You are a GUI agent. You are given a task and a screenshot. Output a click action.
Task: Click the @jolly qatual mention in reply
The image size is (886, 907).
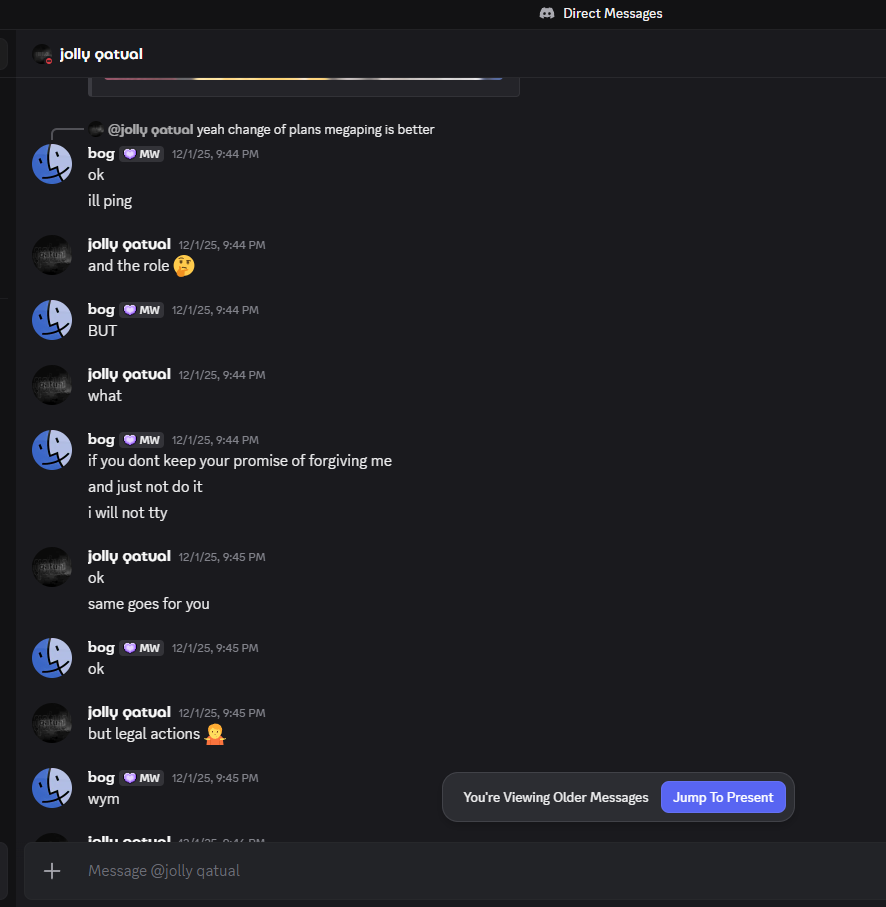tap(150, 129)
